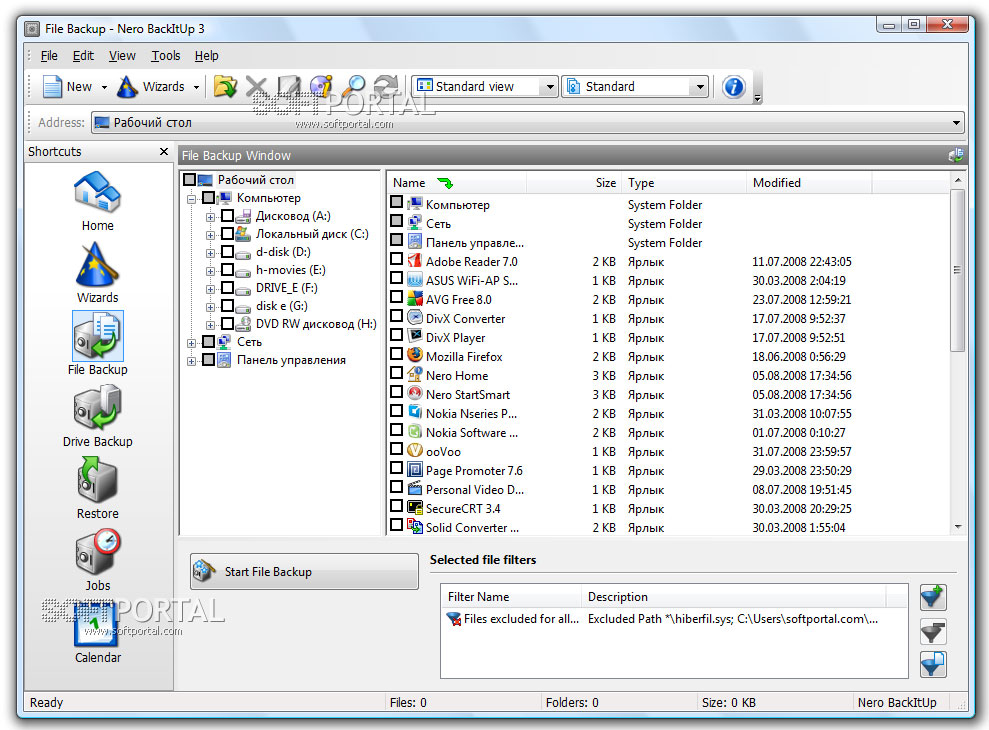The image size is (989, 730).
Task: Open the View menu
Action: pyautogui.click(x=122, y=56)
